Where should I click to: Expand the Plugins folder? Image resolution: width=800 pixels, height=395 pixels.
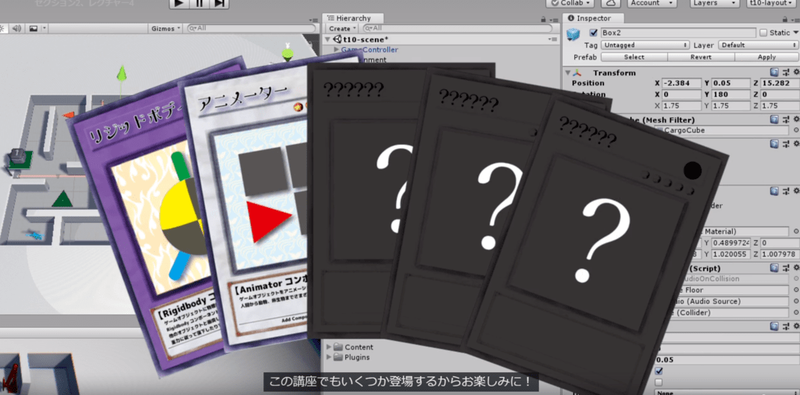click(329, 357)
